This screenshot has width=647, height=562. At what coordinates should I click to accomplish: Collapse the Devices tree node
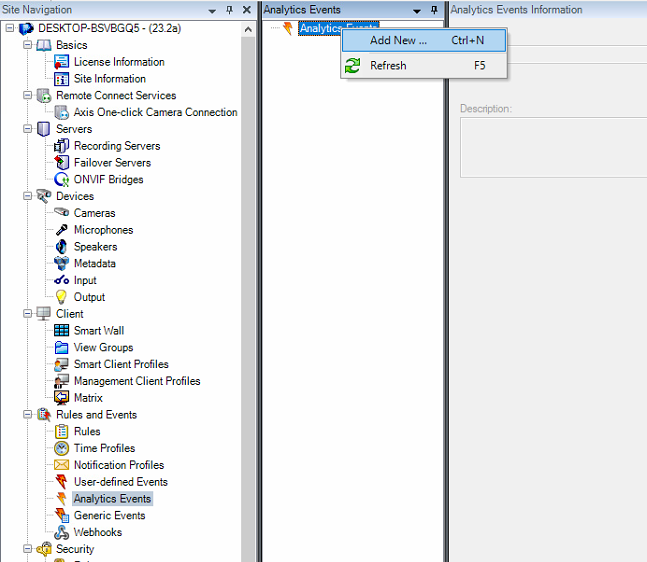click(x=27, y=196)
